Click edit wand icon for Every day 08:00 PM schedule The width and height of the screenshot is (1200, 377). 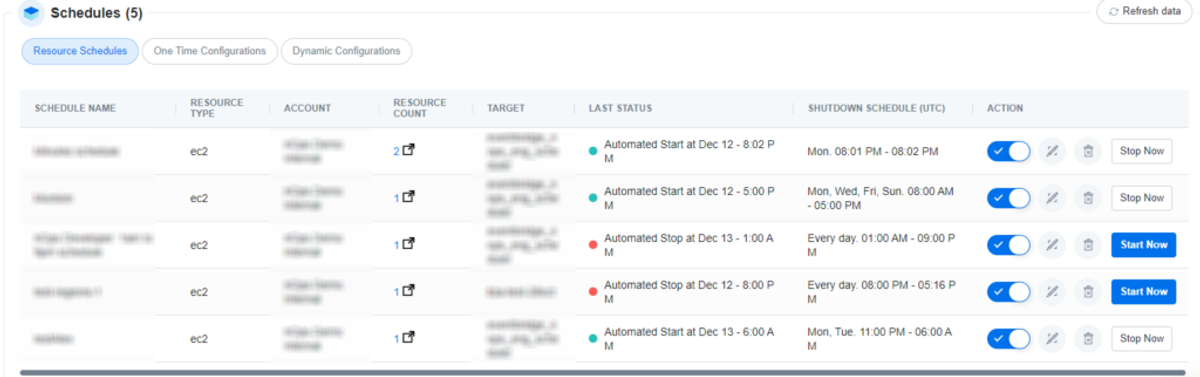pos(1052,292)
